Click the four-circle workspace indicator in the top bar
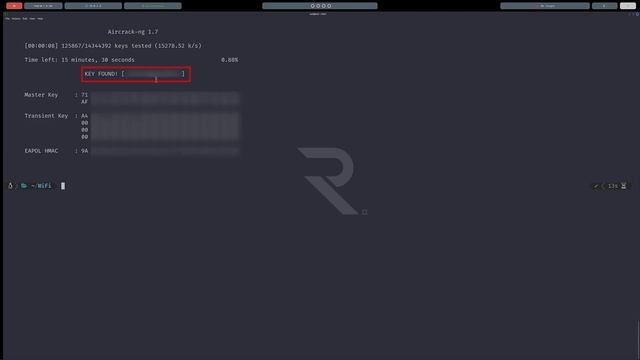This screenshot has width=640, height=360. (x=320, y=6)
